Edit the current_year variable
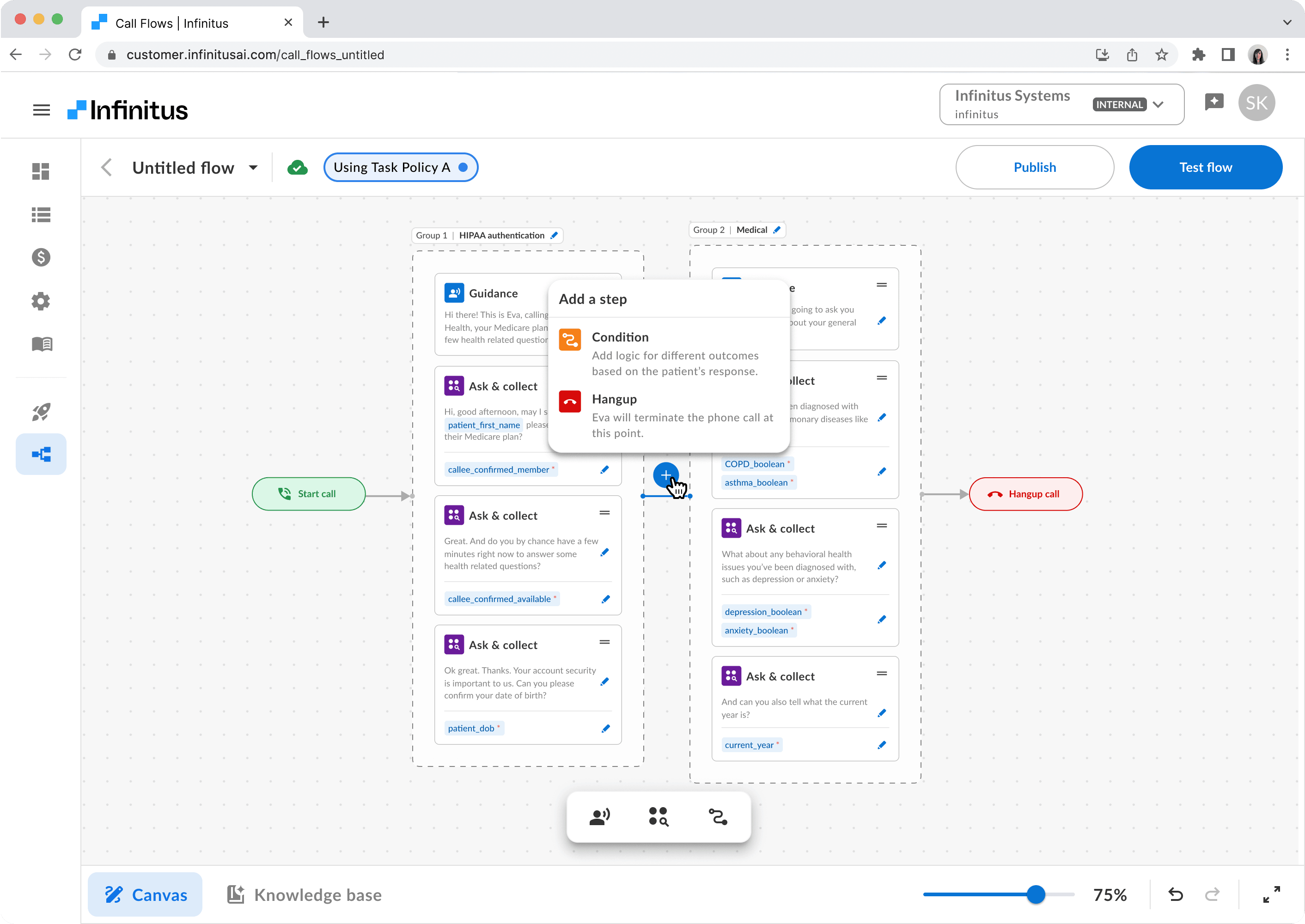 [x=882, y=745]
